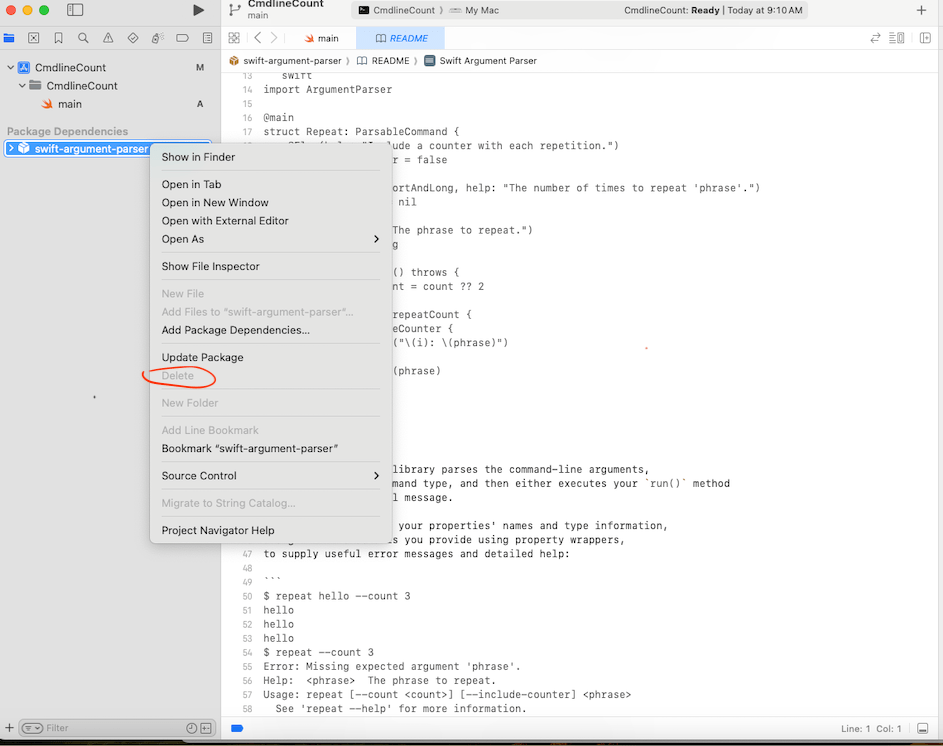Open the filter options dropdown

(x=32, y=728)
